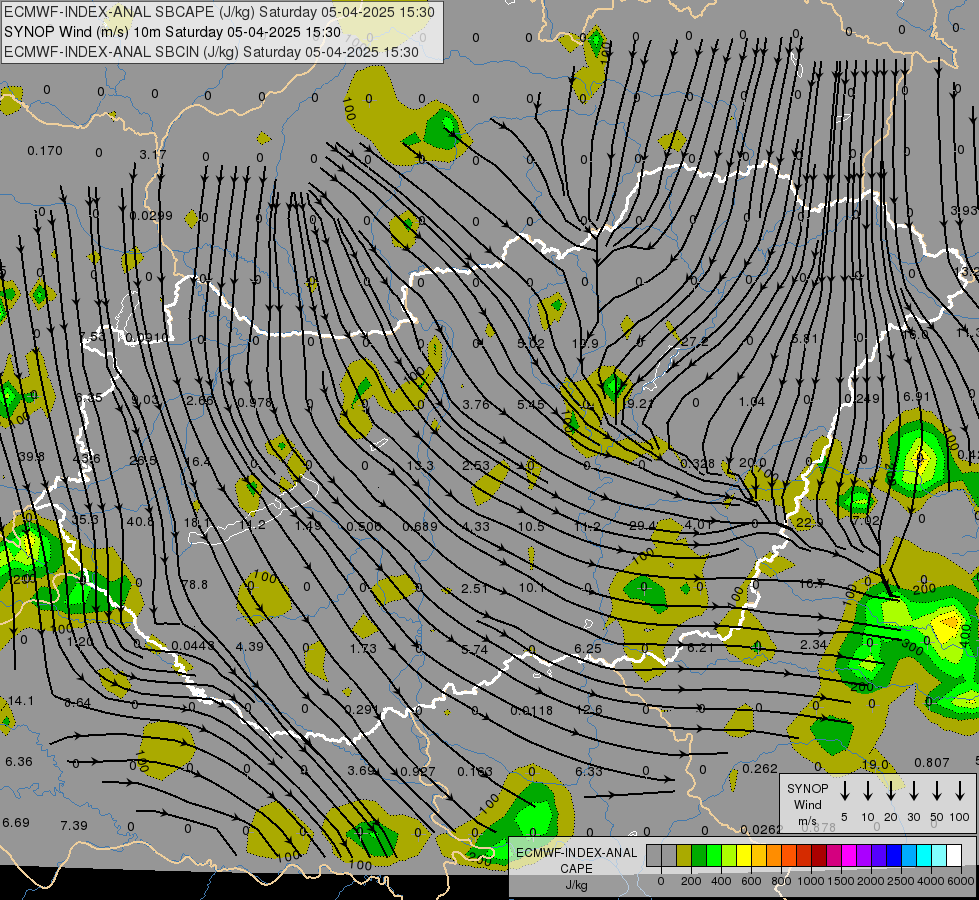The width and height of the screenshot is (979, 900).
Task: Pick the amber CAPE swatch right of 600
Action: (759, 856)
